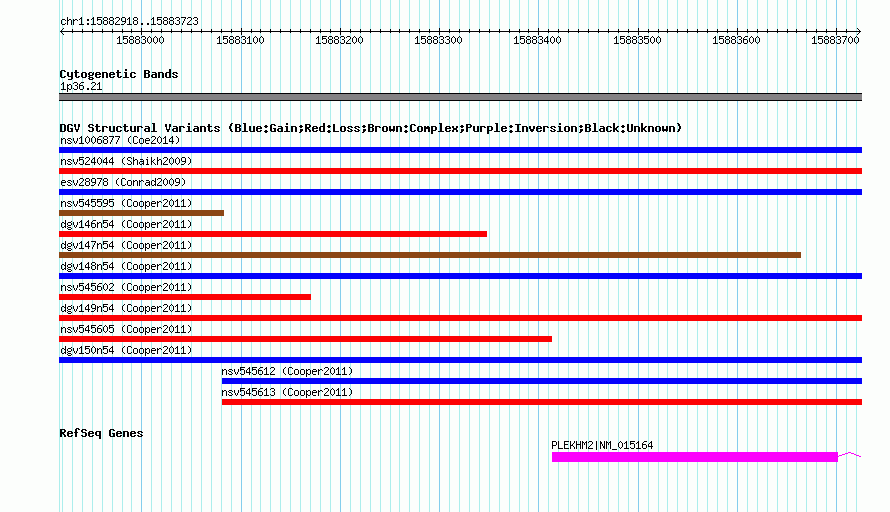The width and height of the screenshot is (890, 512).
Task: Select the long brown dgv147n54 bar
Action: 430,255
